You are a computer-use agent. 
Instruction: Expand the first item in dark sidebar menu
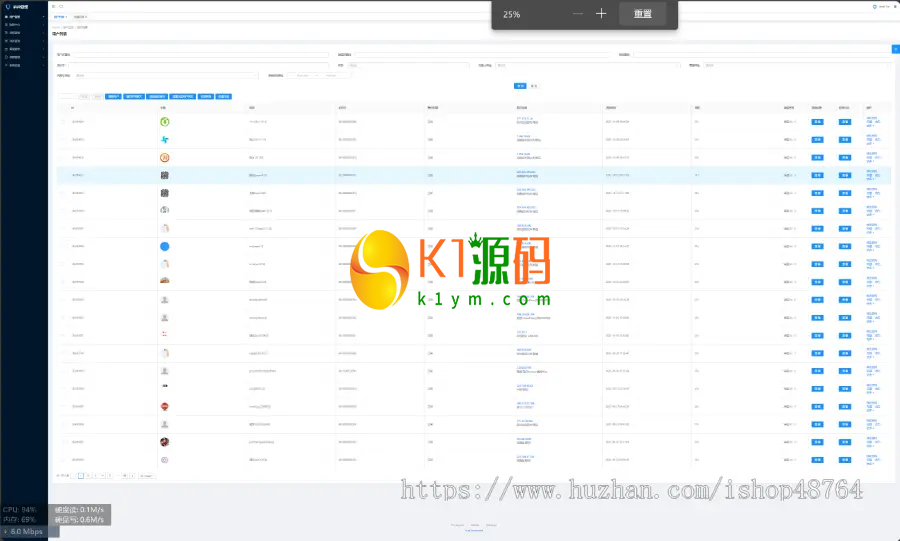[x=24, y=17]
